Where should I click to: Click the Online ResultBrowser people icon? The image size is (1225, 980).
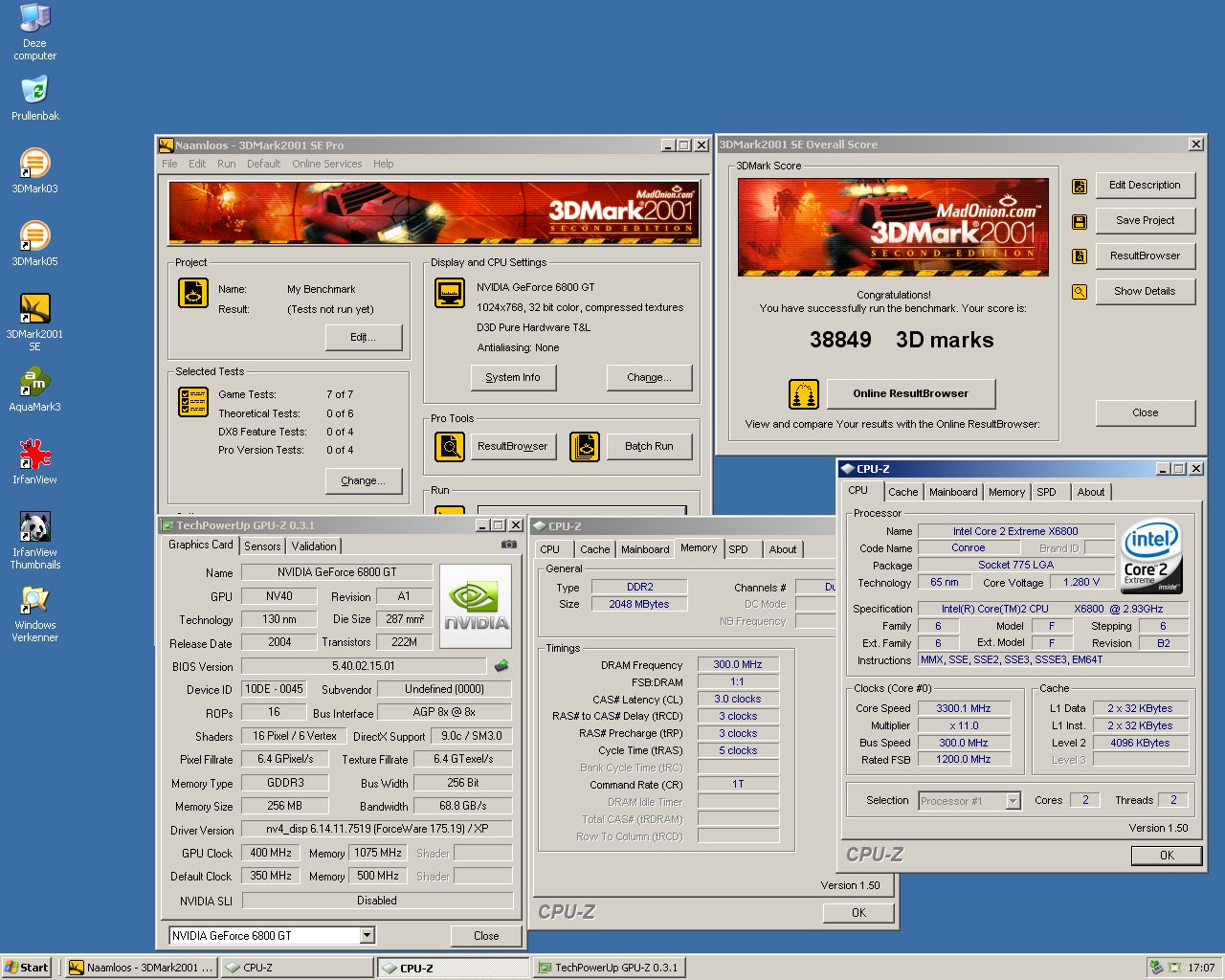tap(804, 393)
